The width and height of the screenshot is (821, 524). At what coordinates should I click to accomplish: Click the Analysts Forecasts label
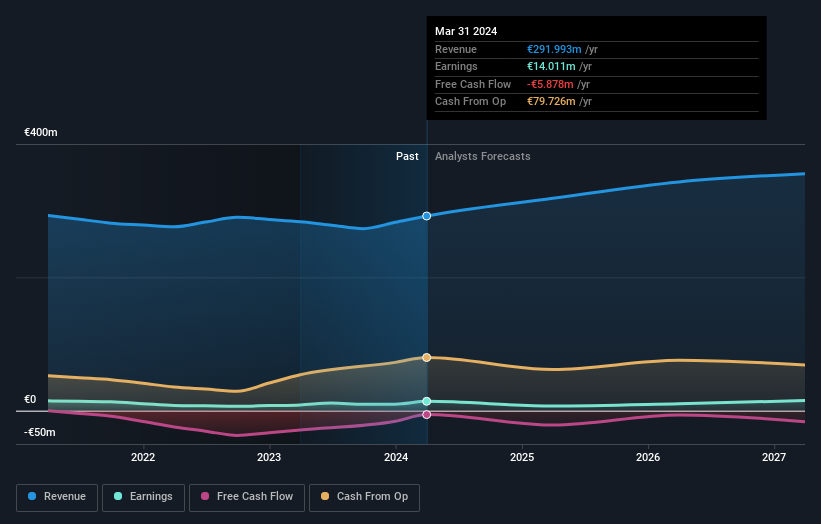click(483, 157)
